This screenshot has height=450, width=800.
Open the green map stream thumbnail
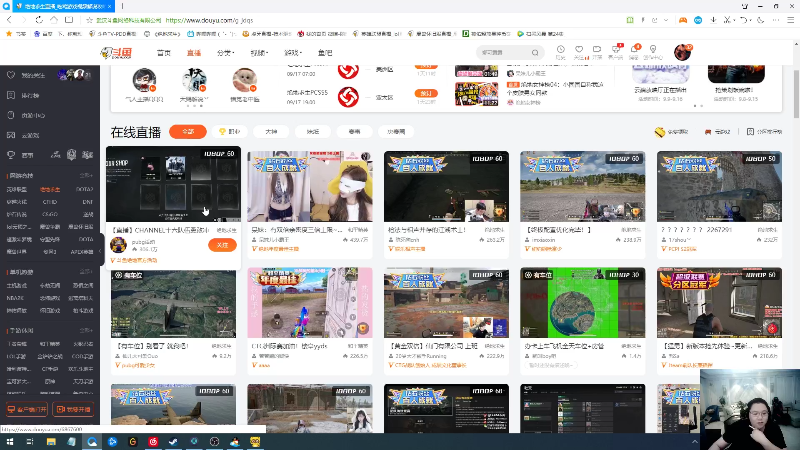(x=583, y=303)
